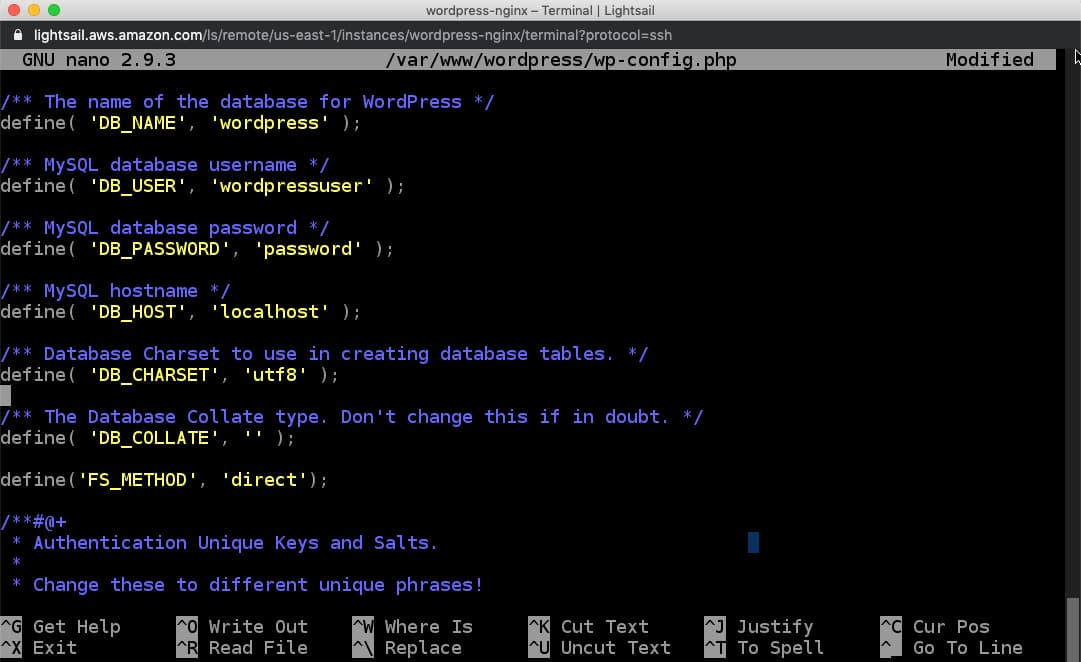Click the green fullscreen window button
This screenshot has width=1081, height=662.
(x=54, y=10)
